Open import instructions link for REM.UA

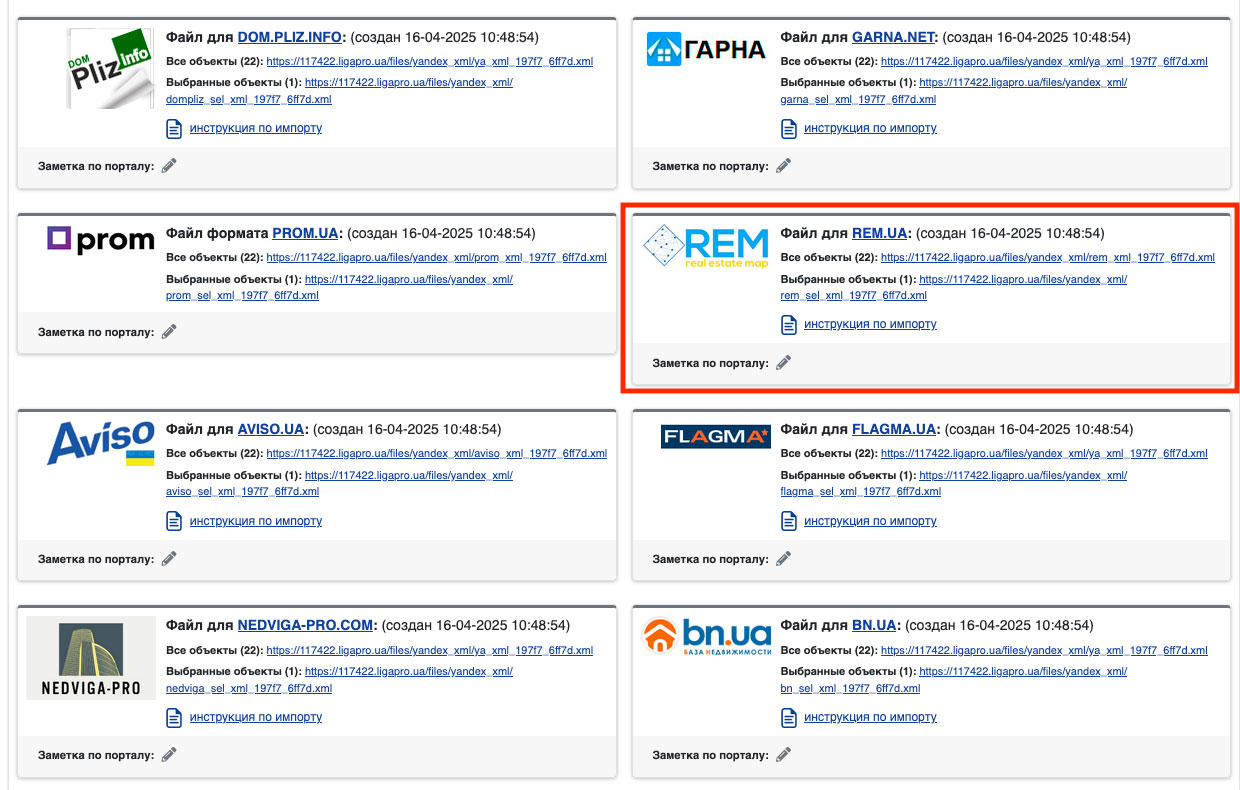(x=870, y=325)
